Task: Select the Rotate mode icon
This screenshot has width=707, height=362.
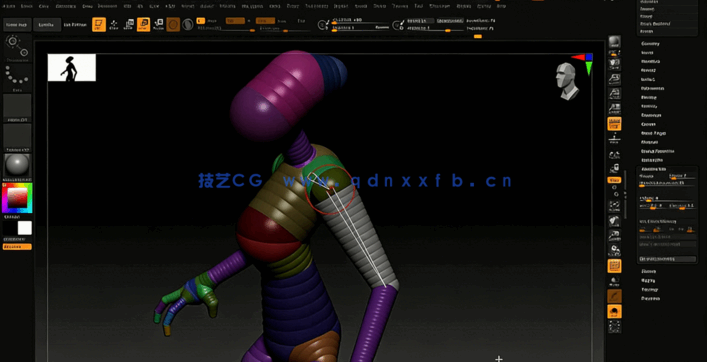Action: (158, 24)
